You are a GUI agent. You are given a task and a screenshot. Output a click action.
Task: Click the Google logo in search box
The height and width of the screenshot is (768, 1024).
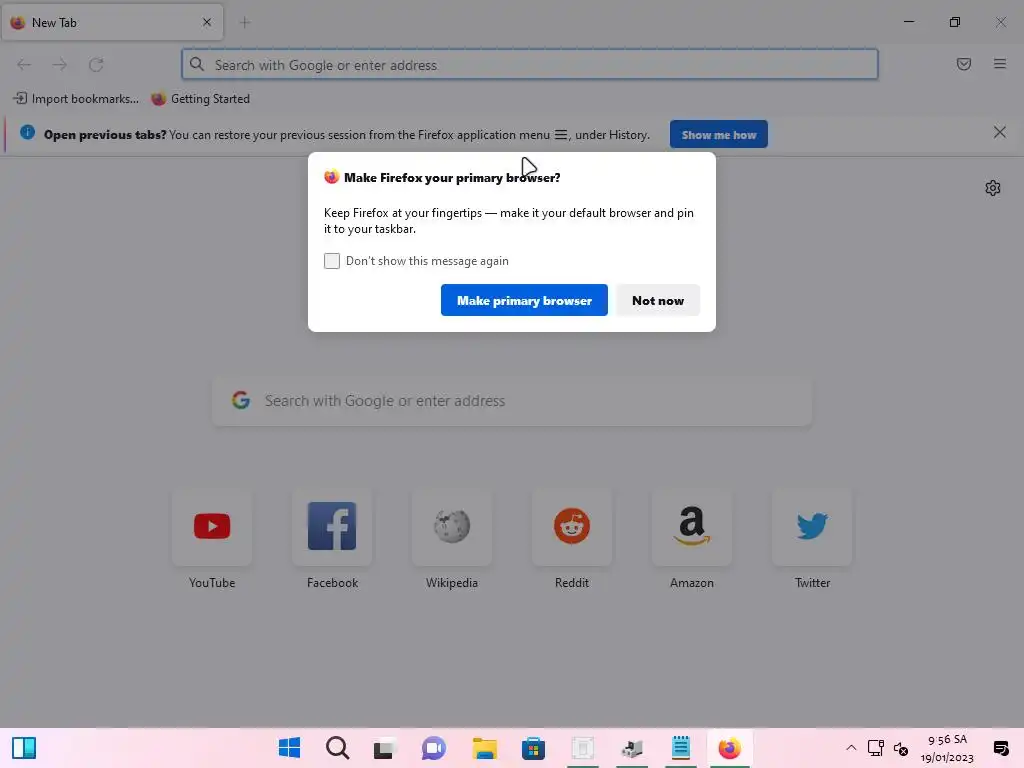click(241, 400)
